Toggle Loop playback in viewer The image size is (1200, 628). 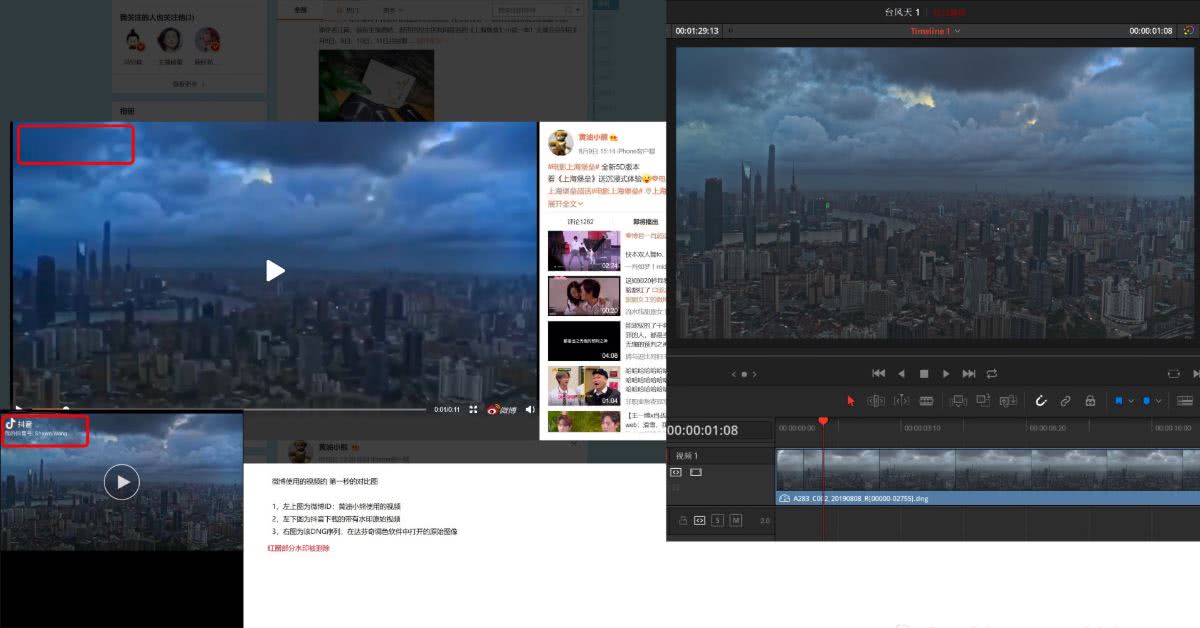[x=991, y=373]
